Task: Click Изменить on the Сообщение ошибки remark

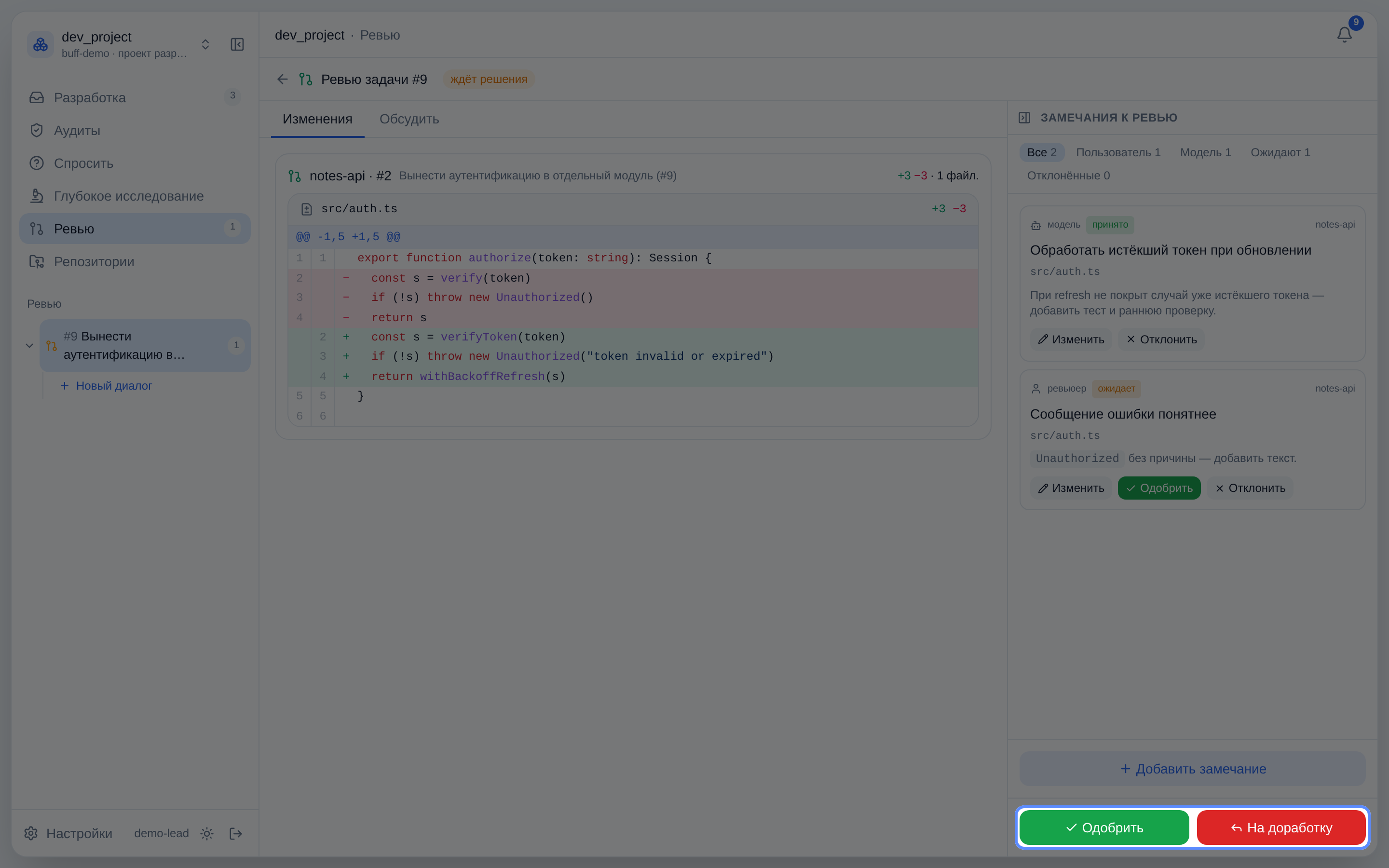Action: [1071, 488]
